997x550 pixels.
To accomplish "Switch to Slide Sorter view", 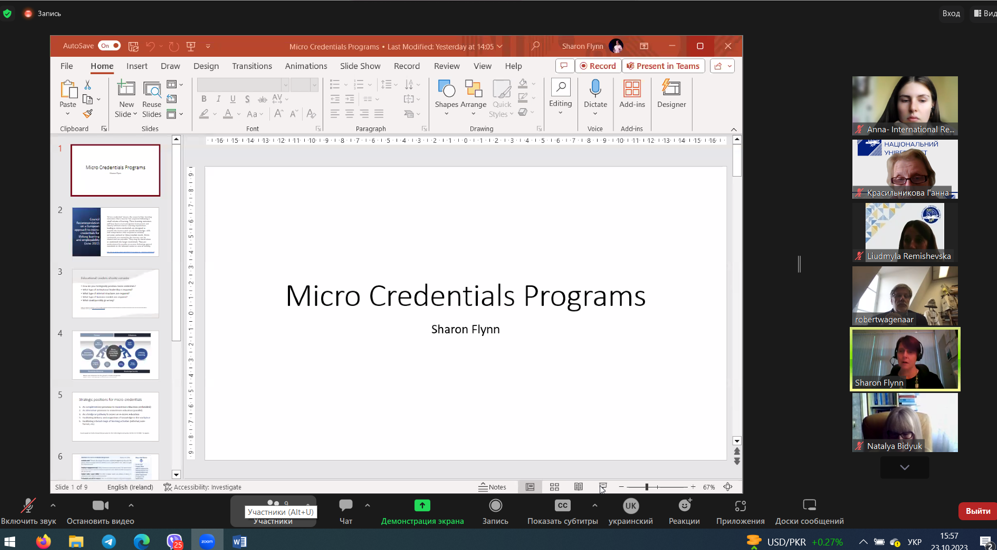I will [x=554, y=487].
